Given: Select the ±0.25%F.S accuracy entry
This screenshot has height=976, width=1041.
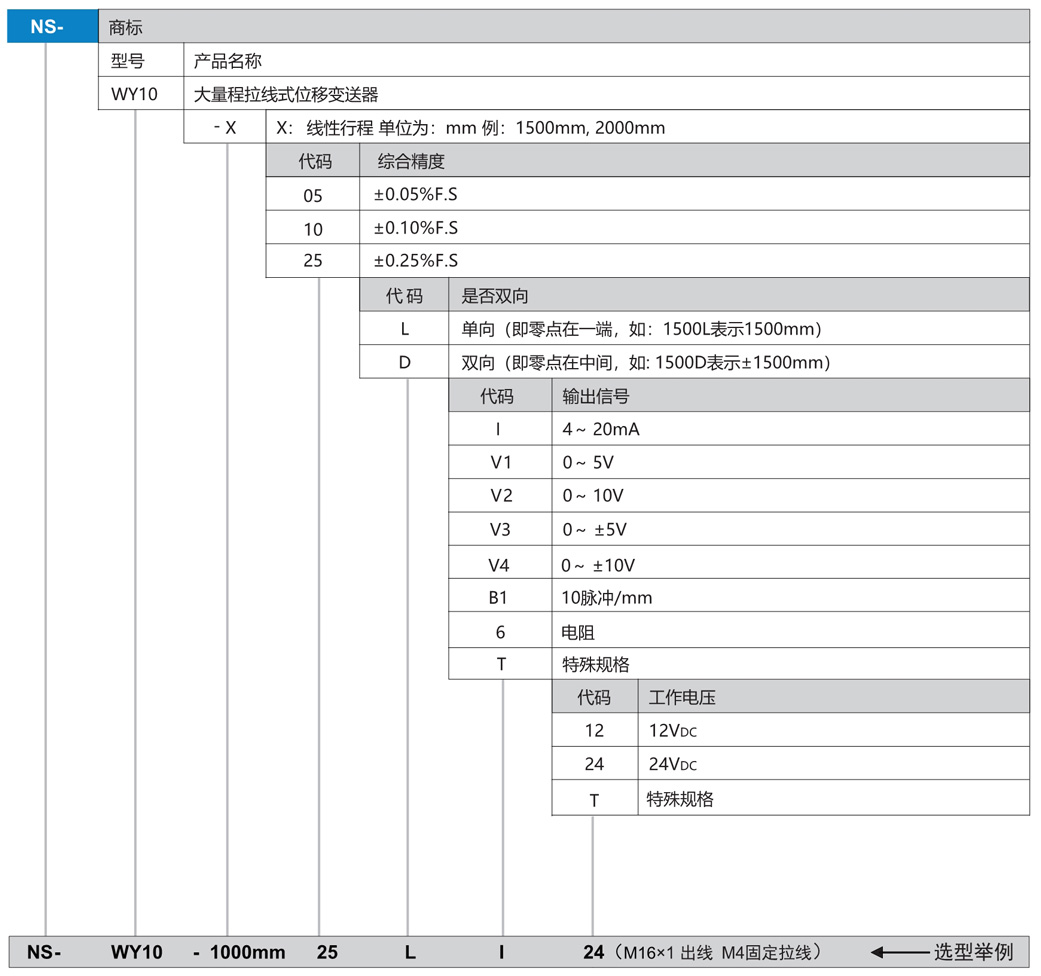Looking at the screenshot, I should coord(416,261).
